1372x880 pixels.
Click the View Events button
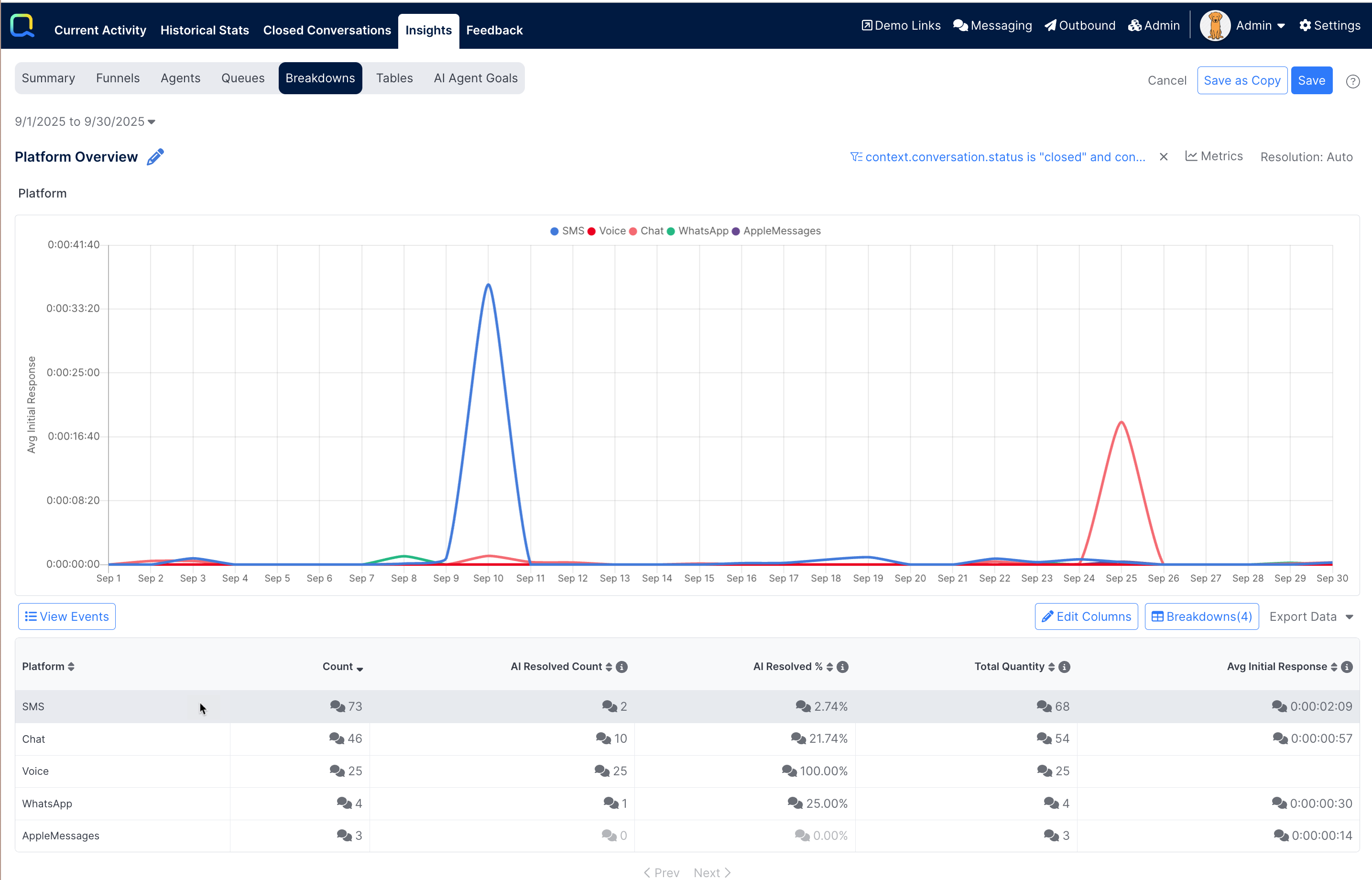coord(67,616)
